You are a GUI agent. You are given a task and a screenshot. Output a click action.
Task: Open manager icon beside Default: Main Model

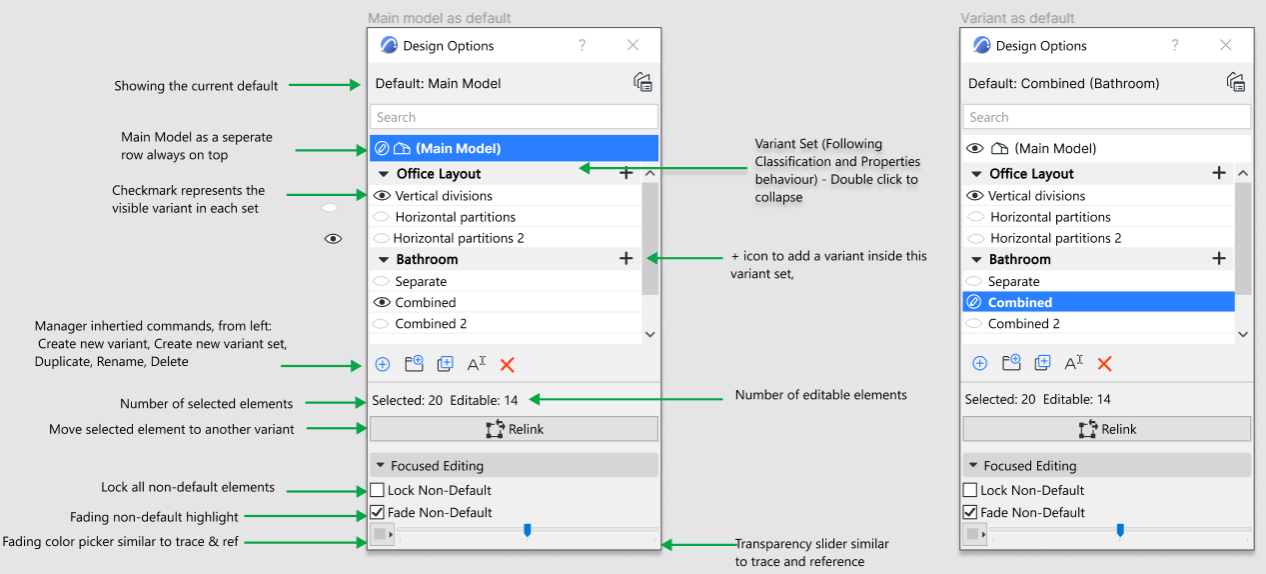643,83
